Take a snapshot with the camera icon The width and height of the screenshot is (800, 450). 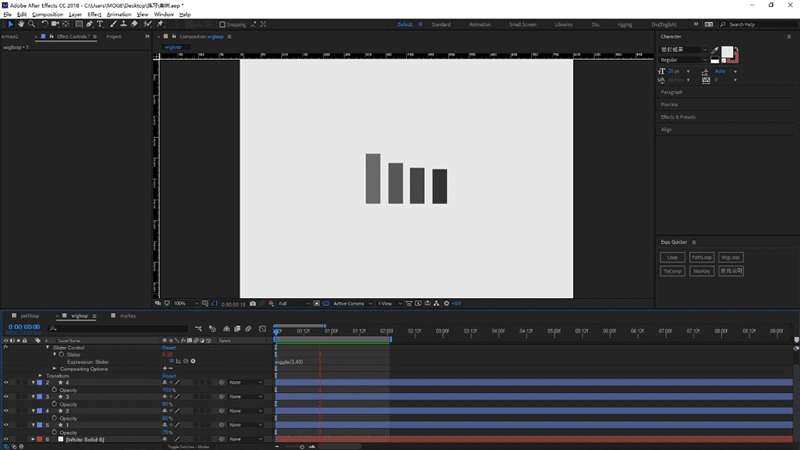(253, 304)
